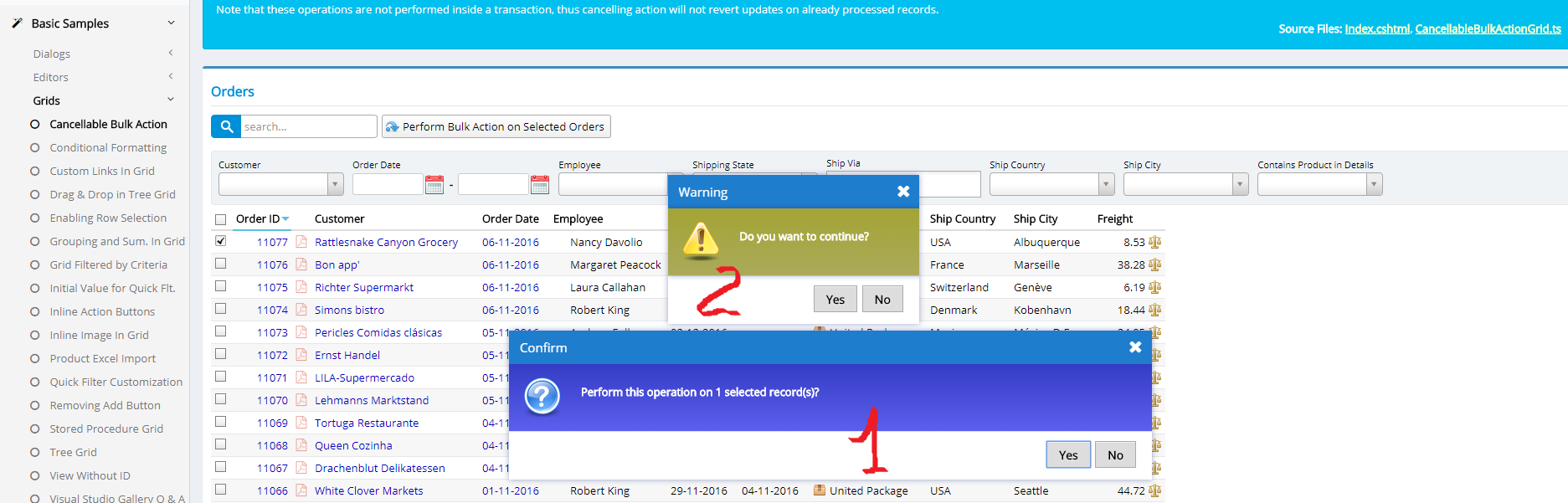Click freight scale icon for order 11074

pyautogui.click(x=1154, y=310)
